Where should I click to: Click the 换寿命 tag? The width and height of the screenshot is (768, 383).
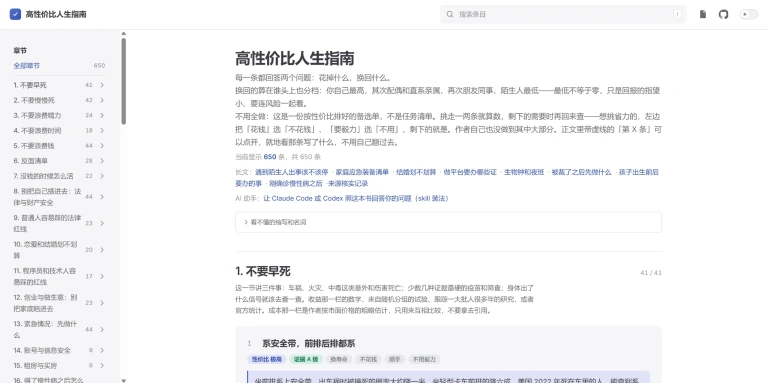(339, 359)
